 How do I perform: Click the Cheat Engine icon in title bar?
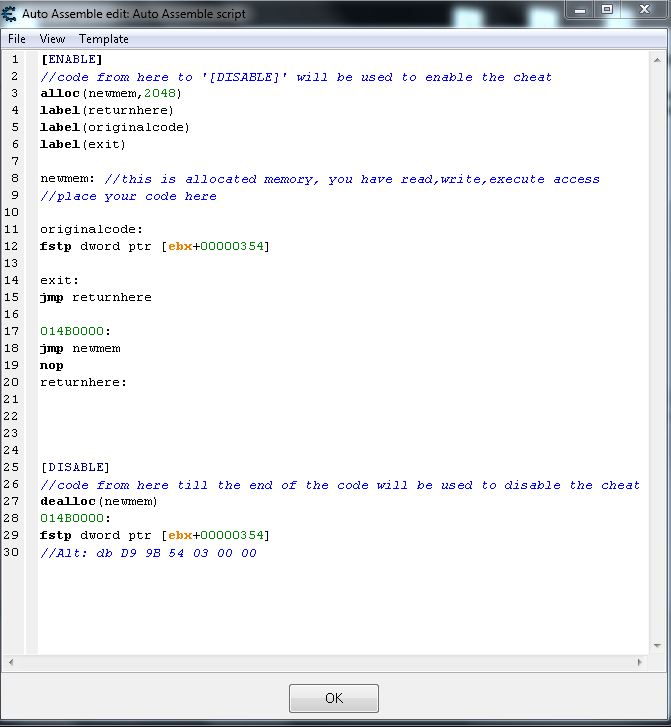click(x=11, y=14)
